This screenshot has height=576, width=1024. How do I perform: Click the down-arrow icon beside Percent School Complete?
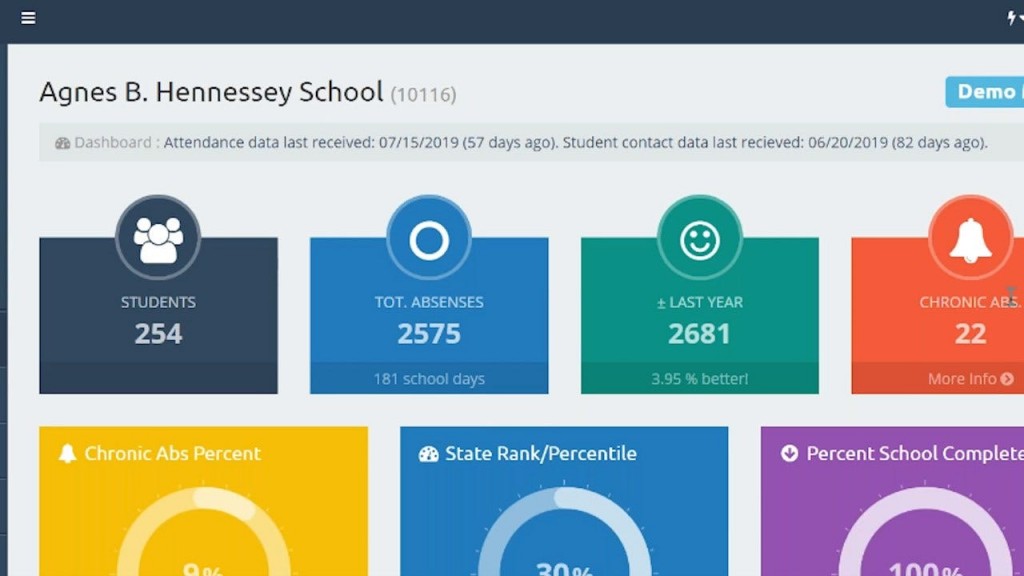click(x=790, y=454)
